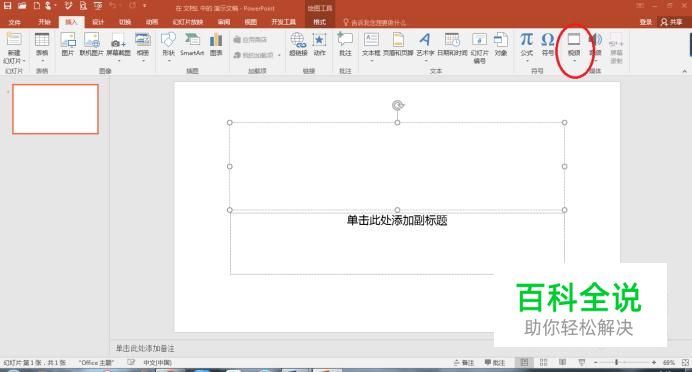Open File tab (文件)
Screen dimensions: 692x372
click(x=14, y=22)
